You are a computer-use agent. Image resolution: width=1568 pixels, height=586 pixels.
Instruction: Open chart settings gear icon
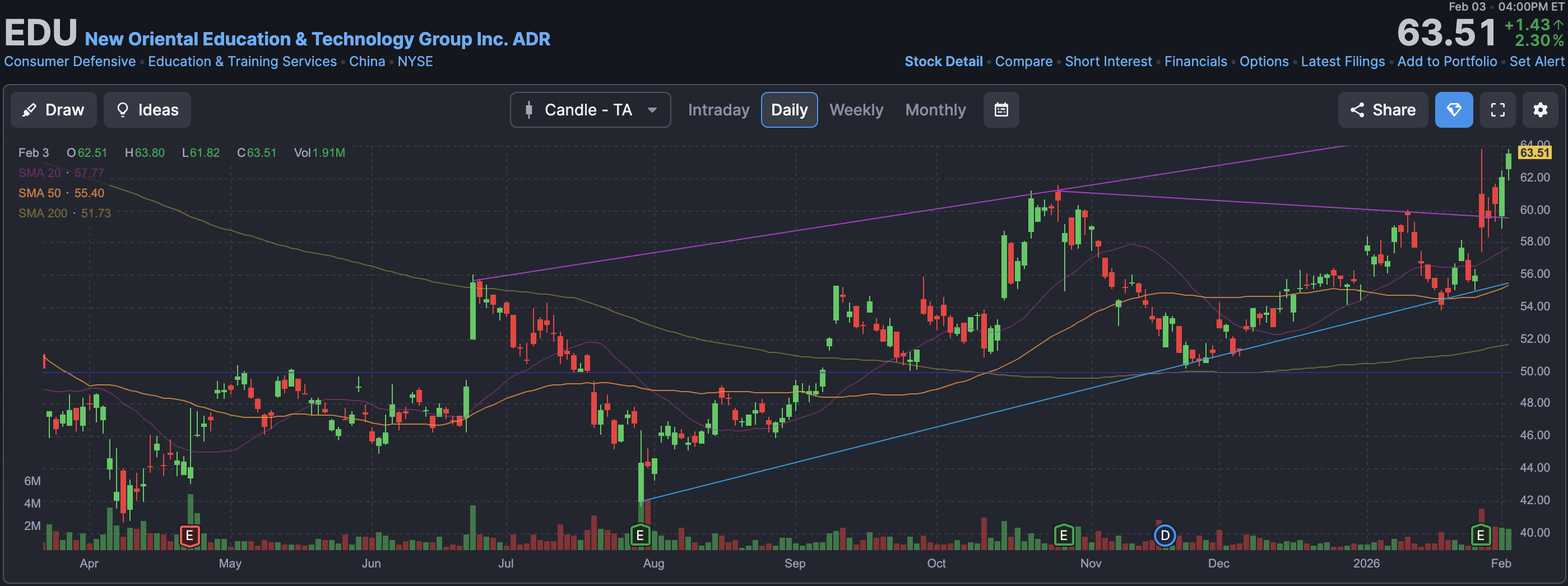pos(1540,110)
